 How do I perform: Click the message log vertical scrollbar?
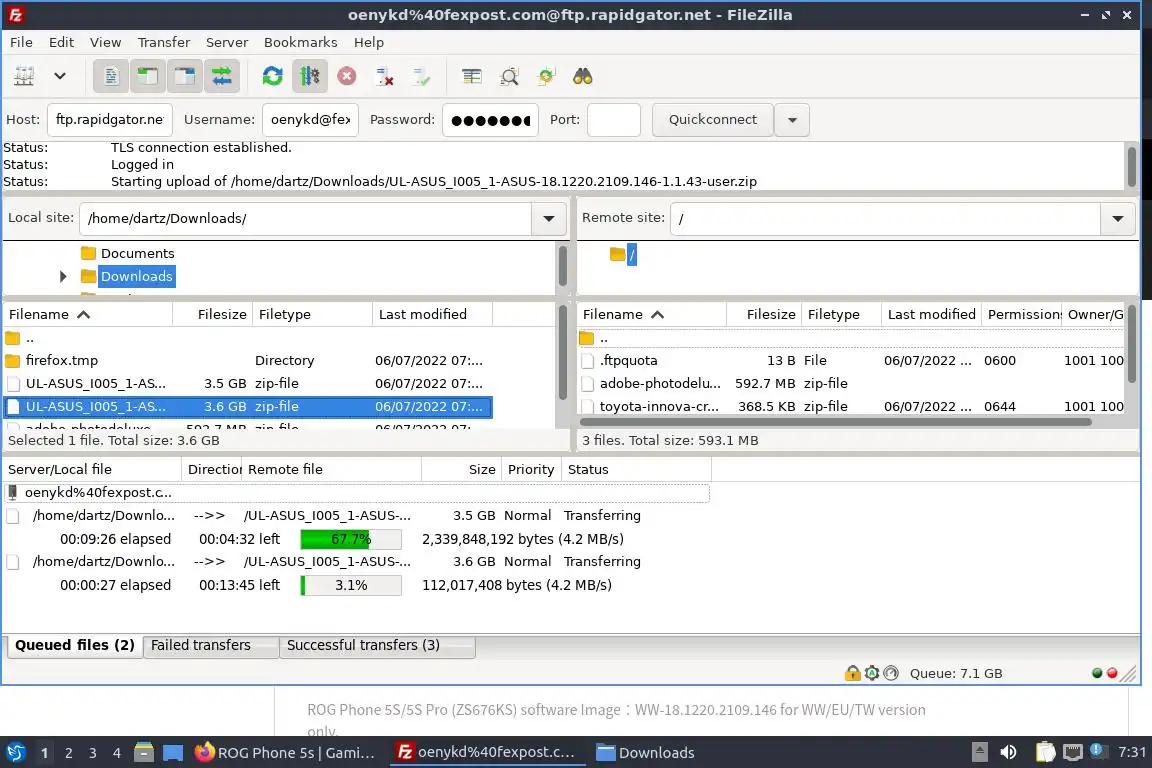(x=1131, y=167)
